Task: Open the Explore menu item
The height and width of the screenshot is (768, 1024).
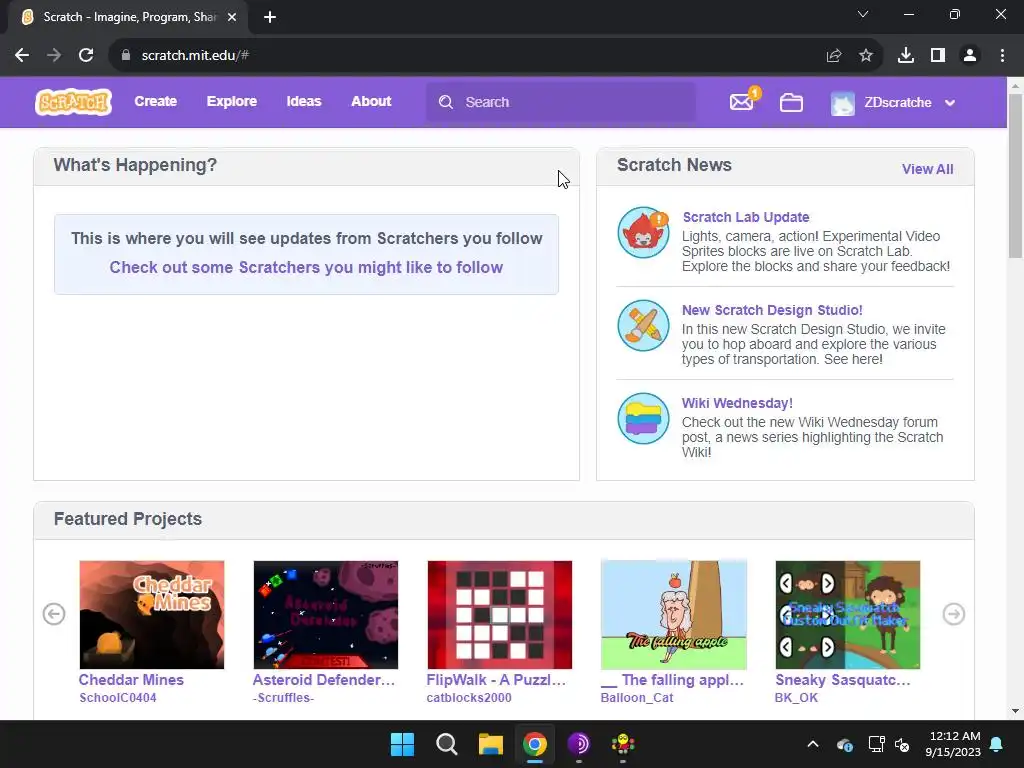Action: (x=232, y=101)
